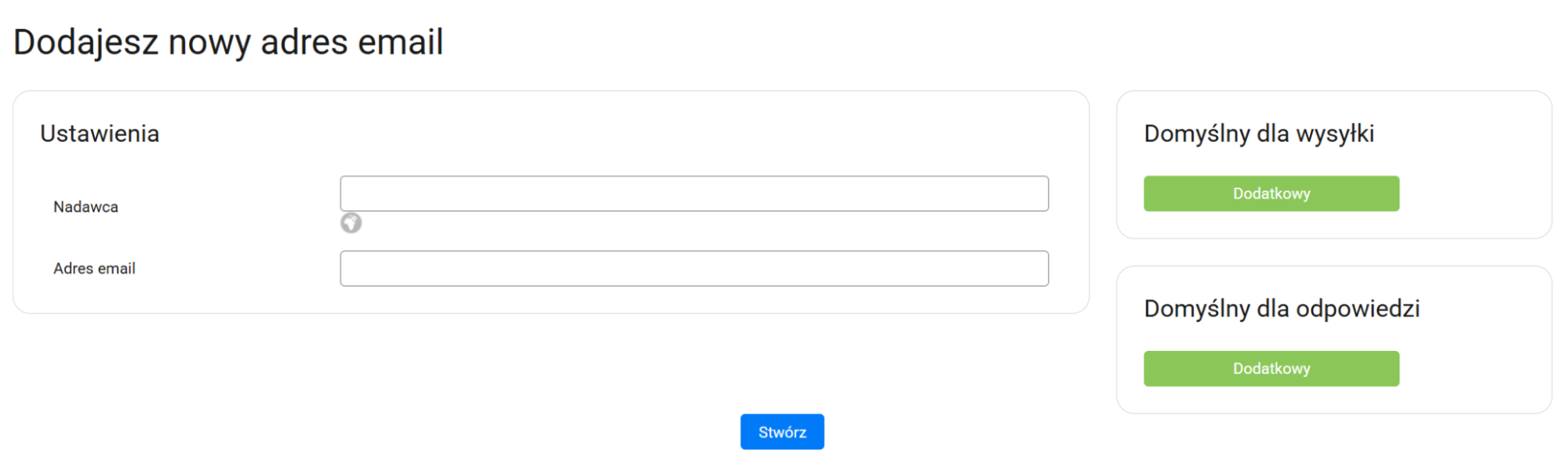
Task: Click the Adres email field label
Action: [94, 268]
